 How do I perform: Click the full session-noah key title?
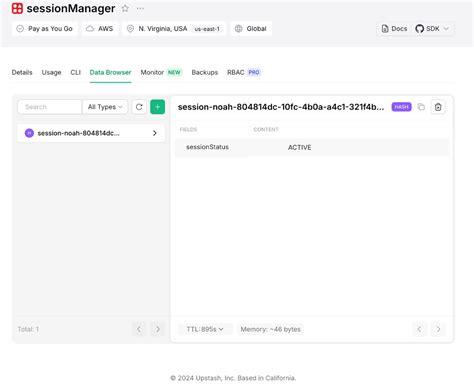click(x=281, y=107)
